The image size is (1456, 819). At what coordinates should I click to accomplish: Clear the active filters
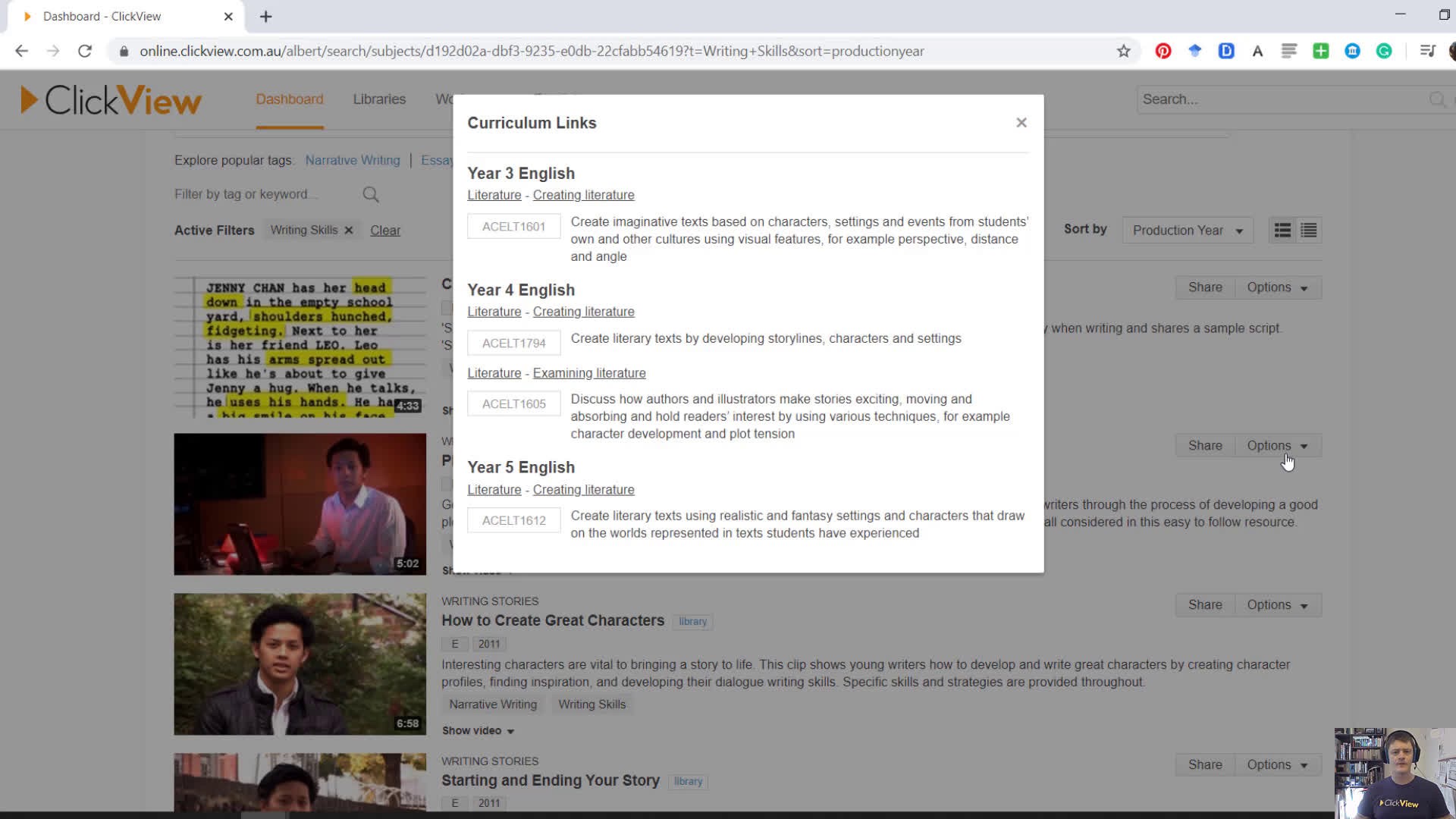point(385,231)
